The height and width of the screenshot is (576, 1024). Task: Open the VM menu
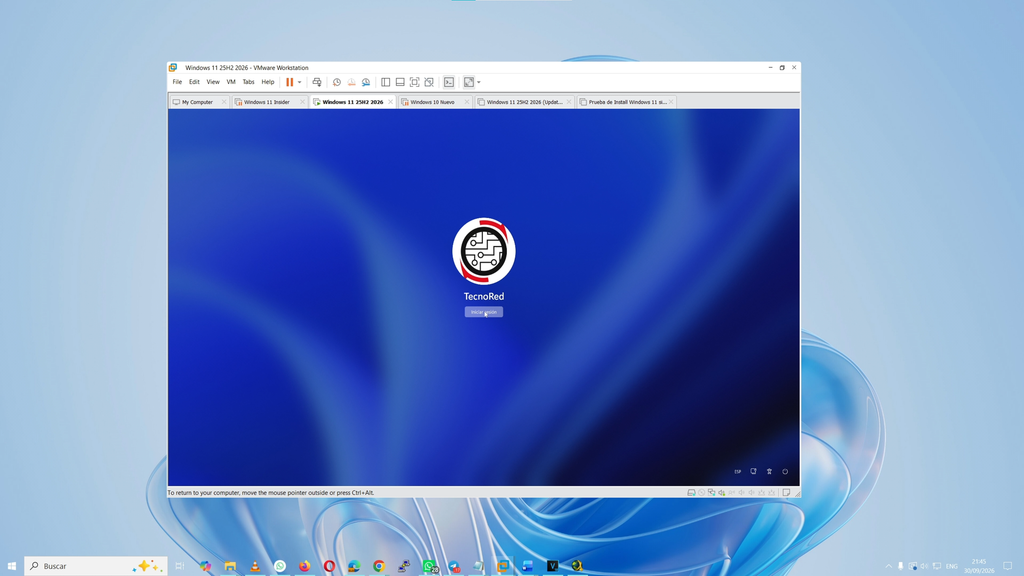pos(231,82)
